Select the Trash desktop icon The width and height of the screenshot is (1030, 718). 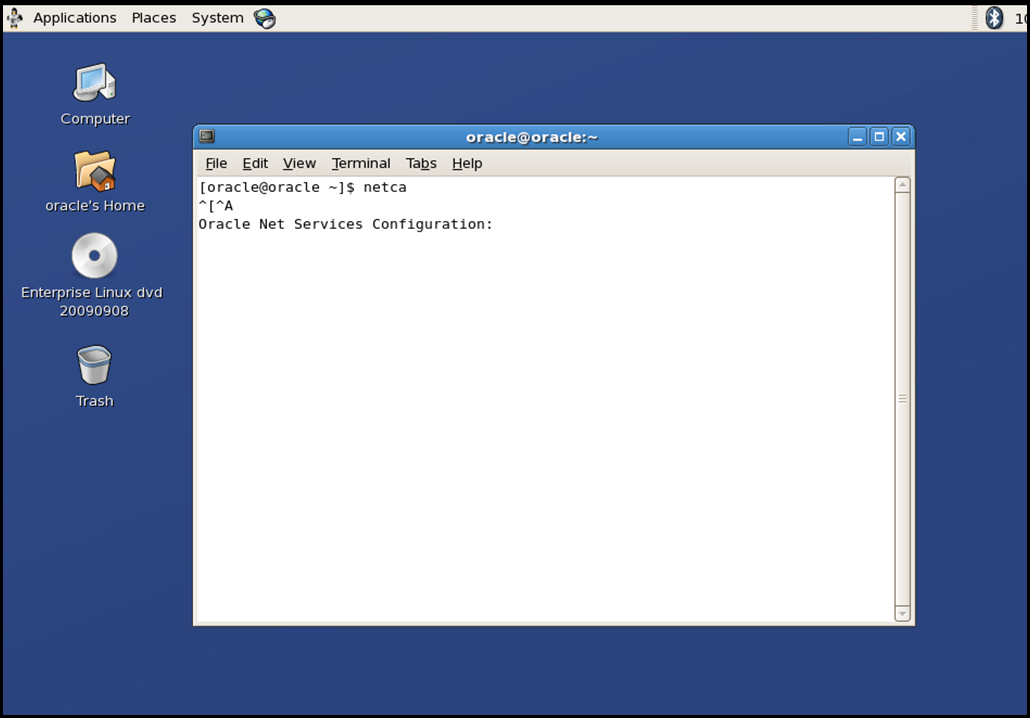click(95, 365)
